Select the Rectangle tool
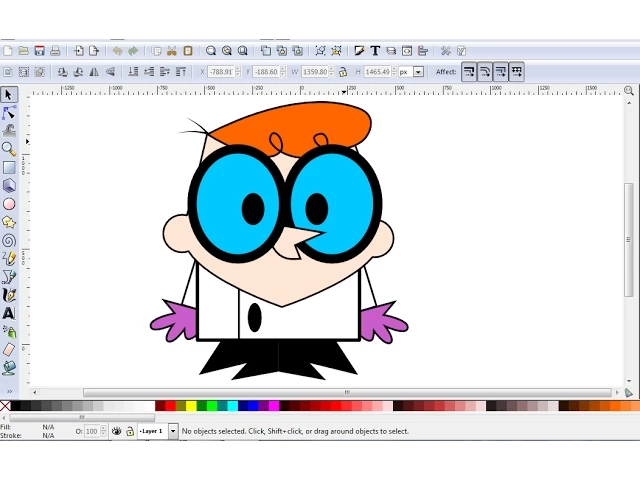Viewport: 640px width, 480px height. [9, 167]
